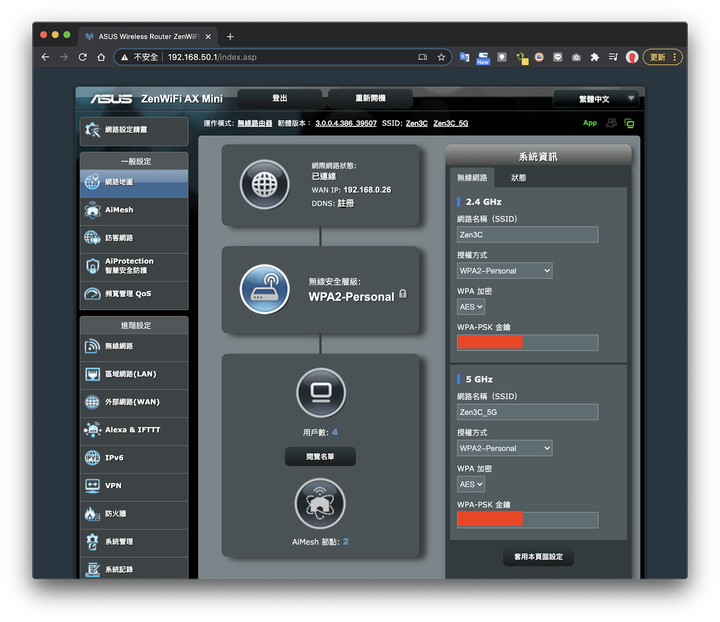
Task: Click the DDNS register link (註冊)
Action: (346, 203)
